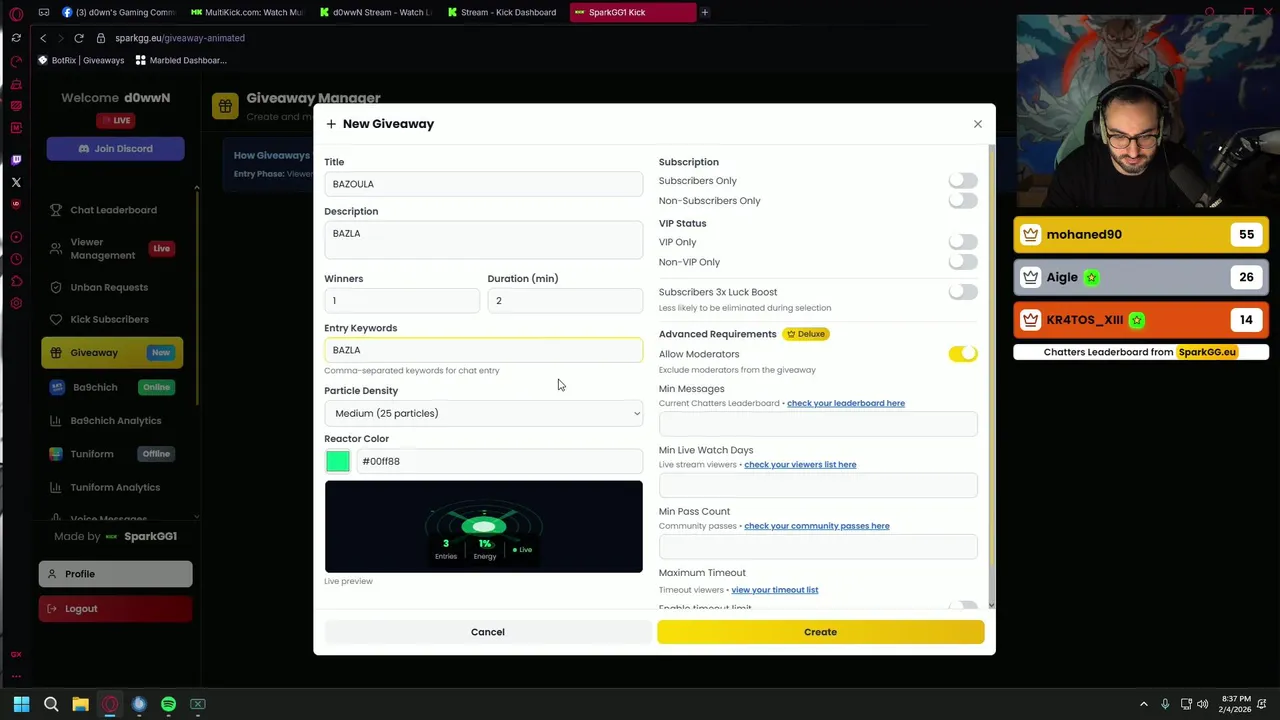The image size is (1280, 720).
Task: Click the Ba9chich logo icon
Action: point(56,387)
